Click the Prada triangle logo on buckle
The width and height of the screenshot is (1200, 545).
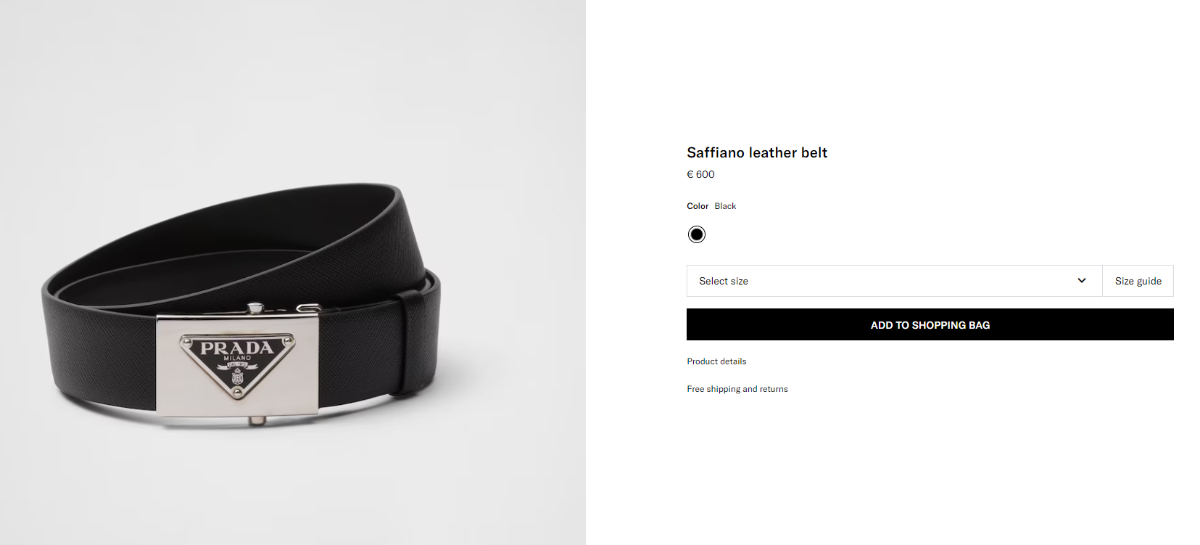[239, 363]
